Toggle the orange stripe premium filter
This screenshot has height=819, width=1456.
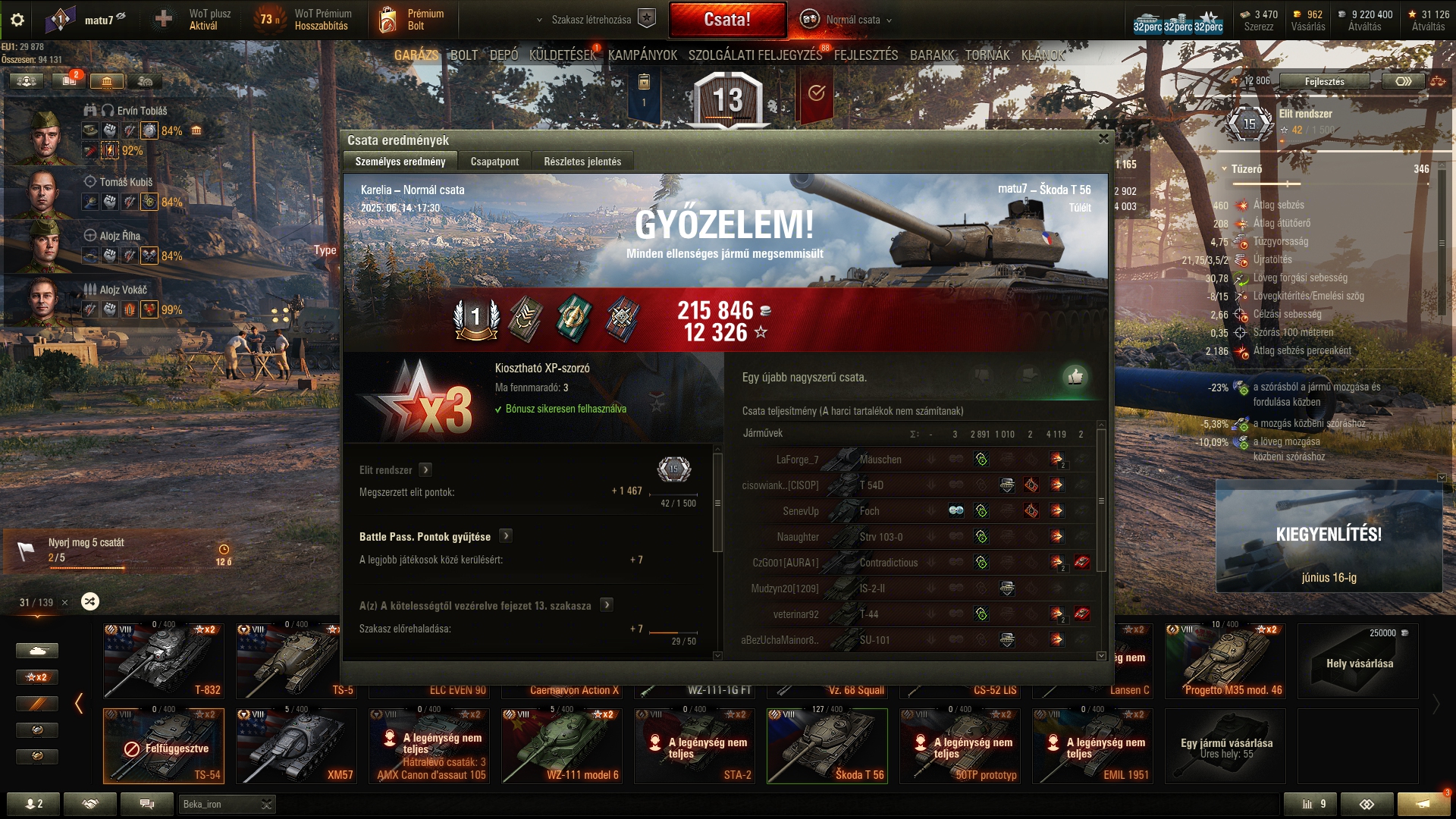pos(36,704)
